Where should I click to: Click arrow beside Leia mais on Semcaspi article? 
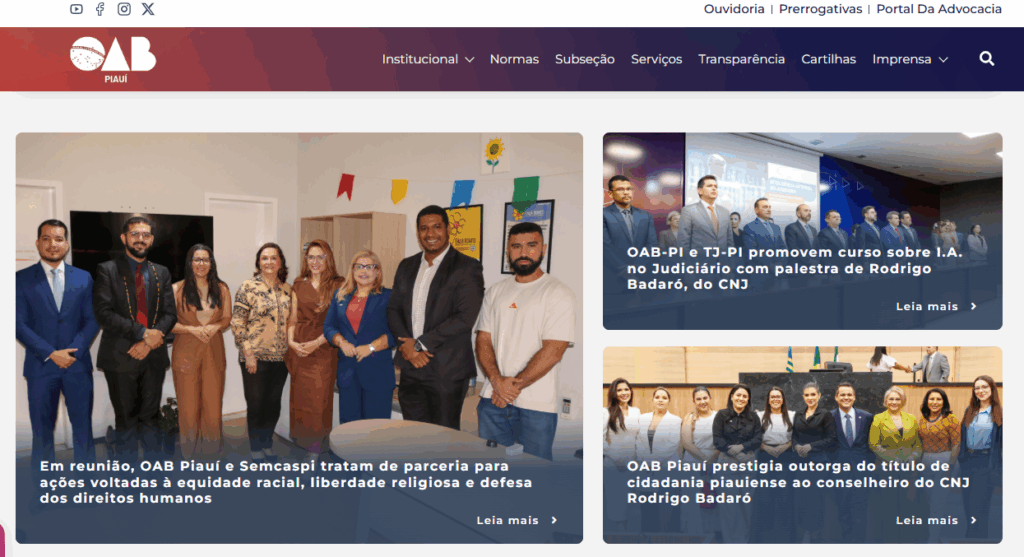pos(554,520)
